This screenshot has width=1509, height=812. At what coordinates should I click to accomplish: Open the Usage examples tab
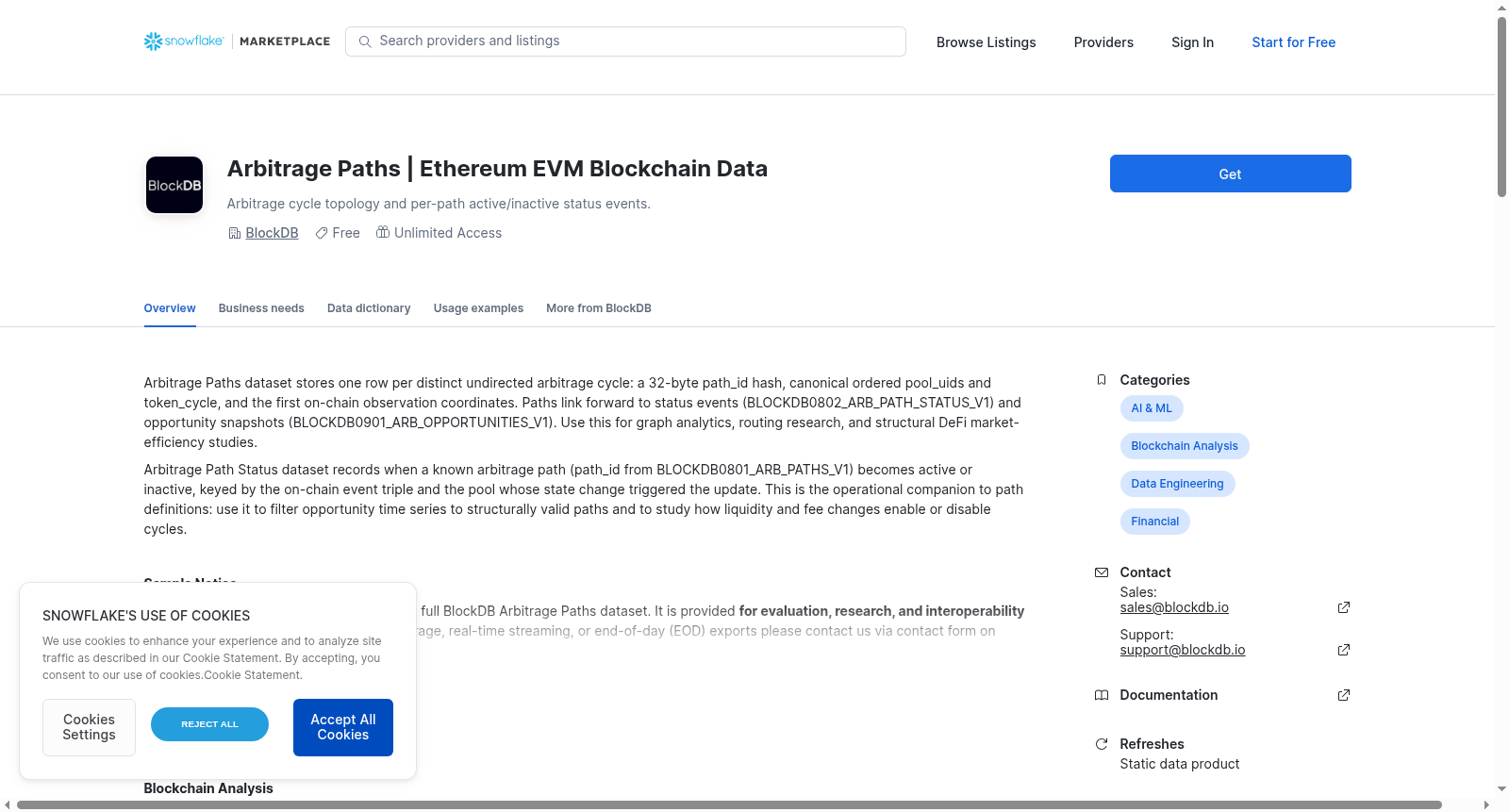(x=478, y=308)
